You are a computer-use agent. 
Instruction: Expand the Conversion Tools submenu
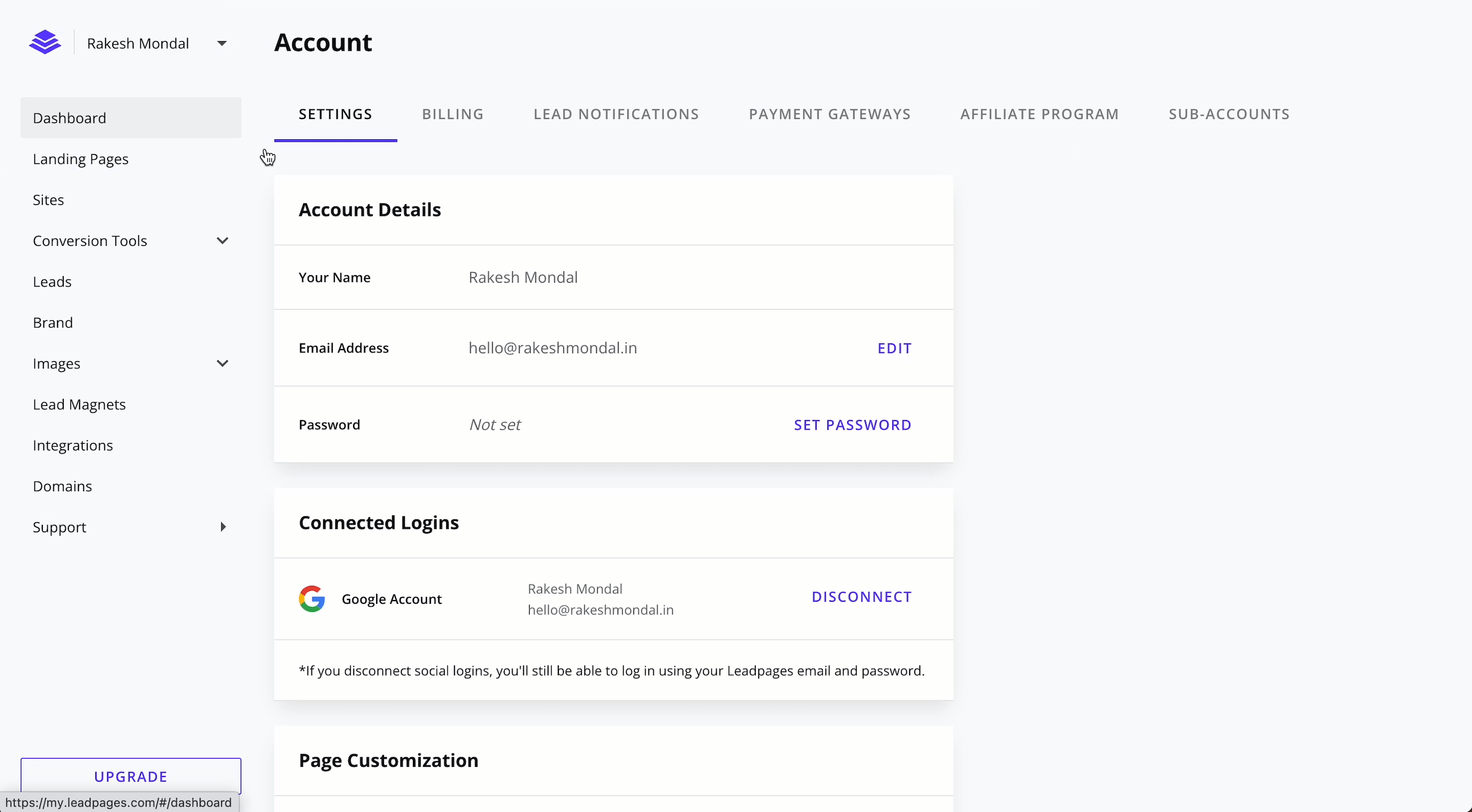click(x=222, y=241)
